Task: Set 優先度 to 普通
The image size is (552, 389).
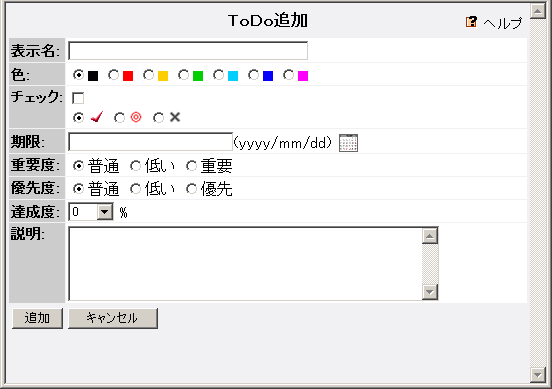Action: point(78,189)
